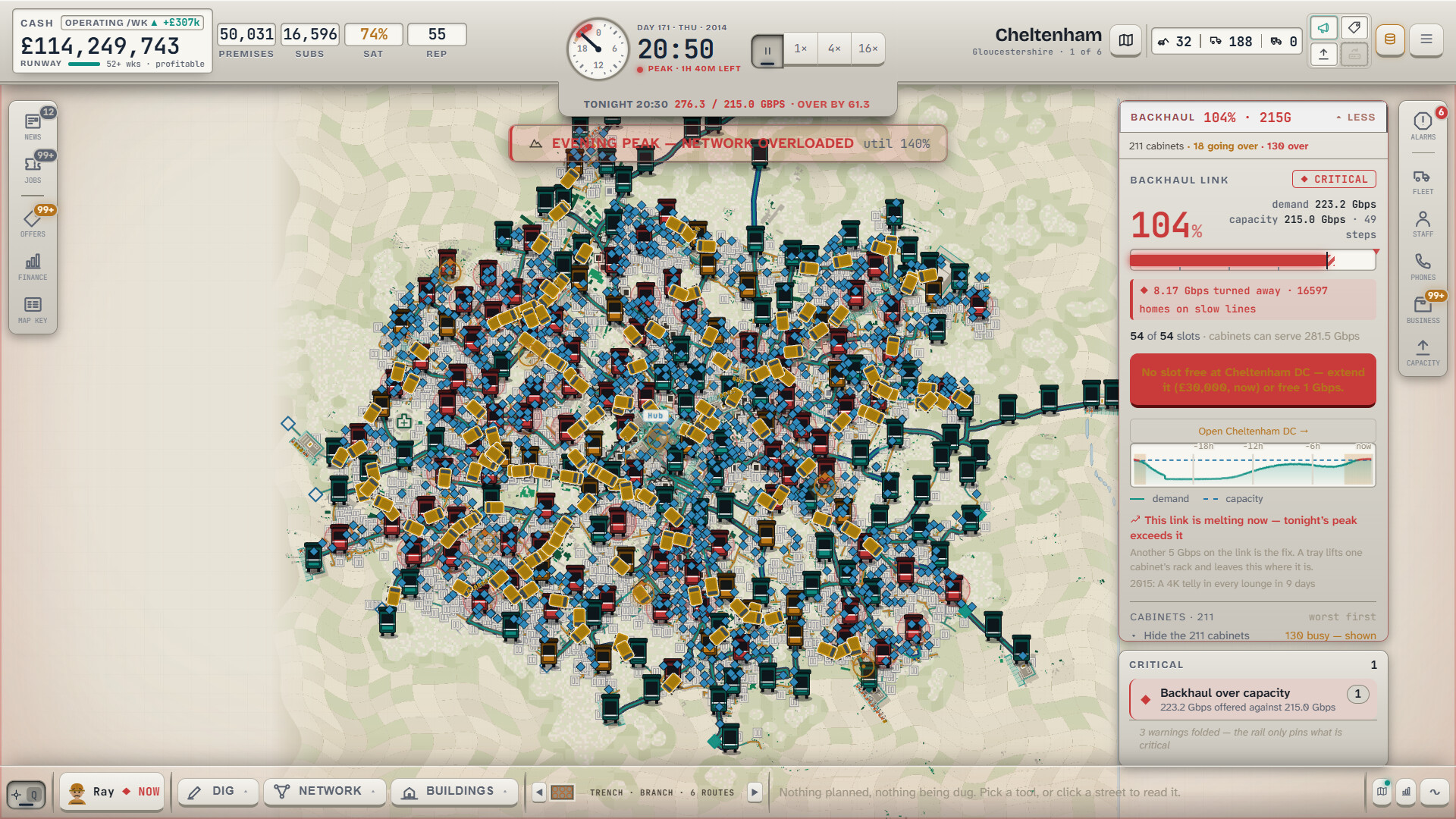Open the Fleet panel icon
This screenshot has height=819, width=1456.
point(1423,180)
